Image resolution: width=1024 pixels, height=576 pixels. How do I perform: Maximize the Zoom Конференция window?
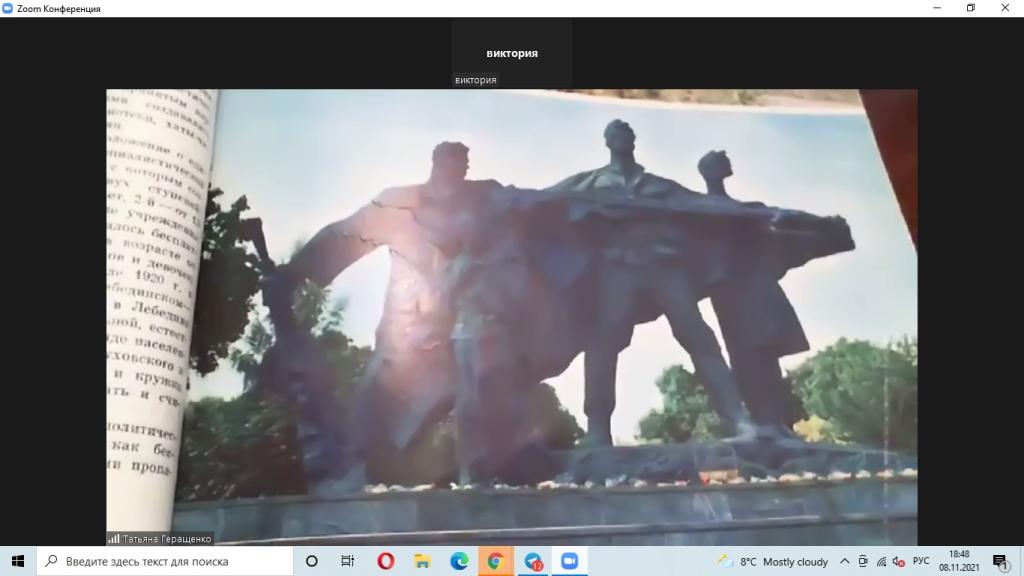pos(970,8)
